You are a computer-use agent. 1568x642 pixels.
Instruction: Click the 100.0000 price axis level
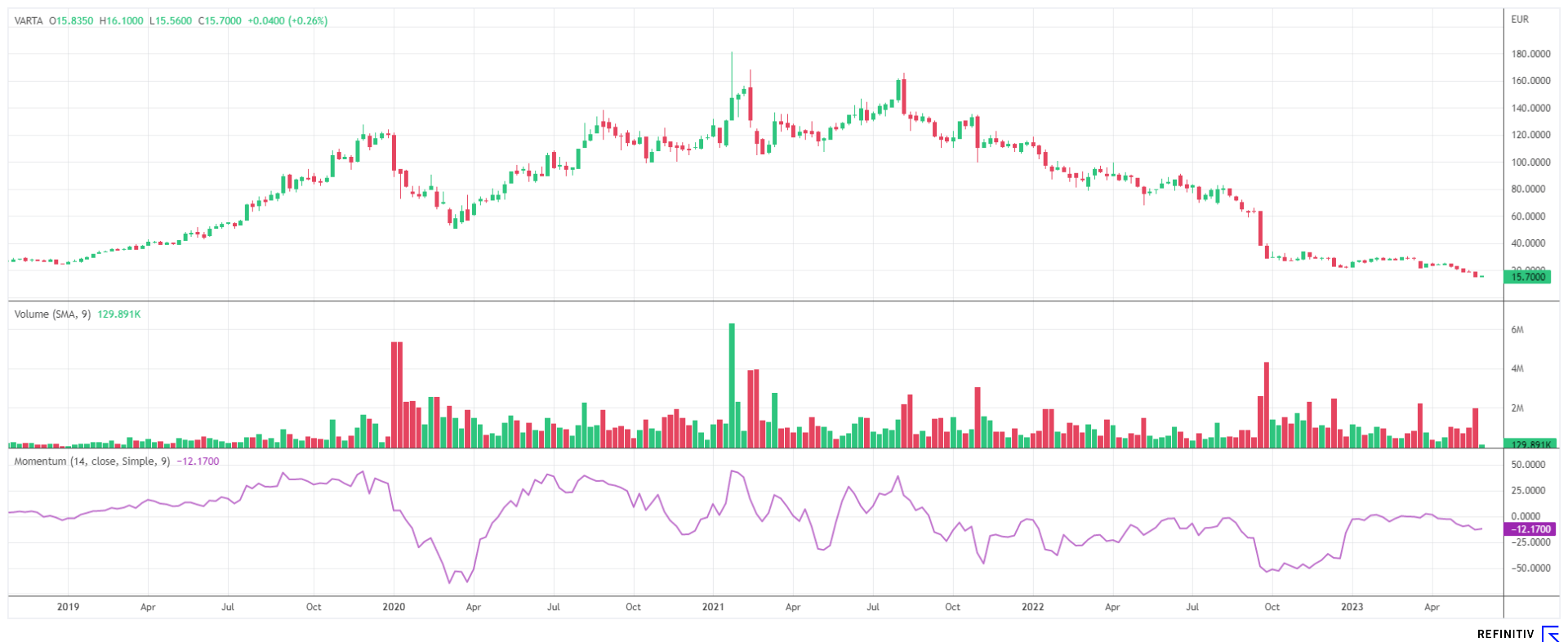tap(1530, 163)
